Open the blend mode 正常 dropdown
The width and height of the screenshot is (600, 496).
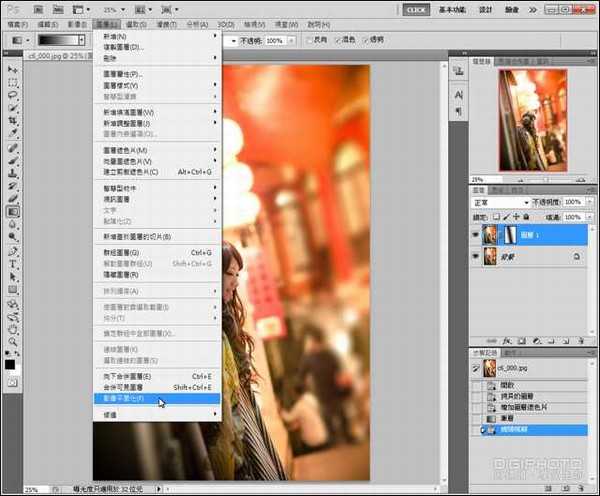pyautogui.click(x=503, y=202)
